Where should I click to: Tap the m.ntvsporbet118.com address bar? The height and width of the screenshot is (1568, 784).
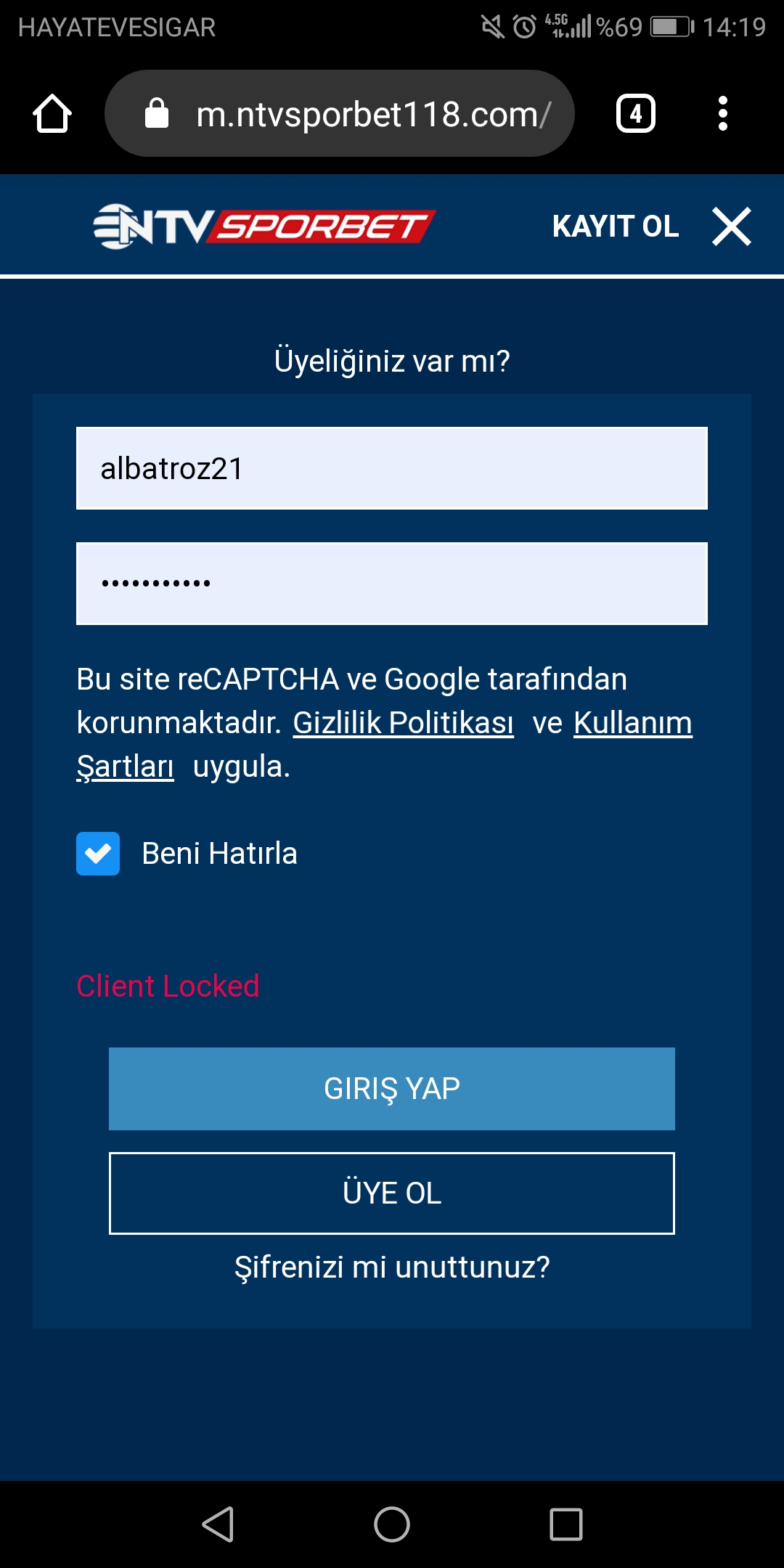340,113
